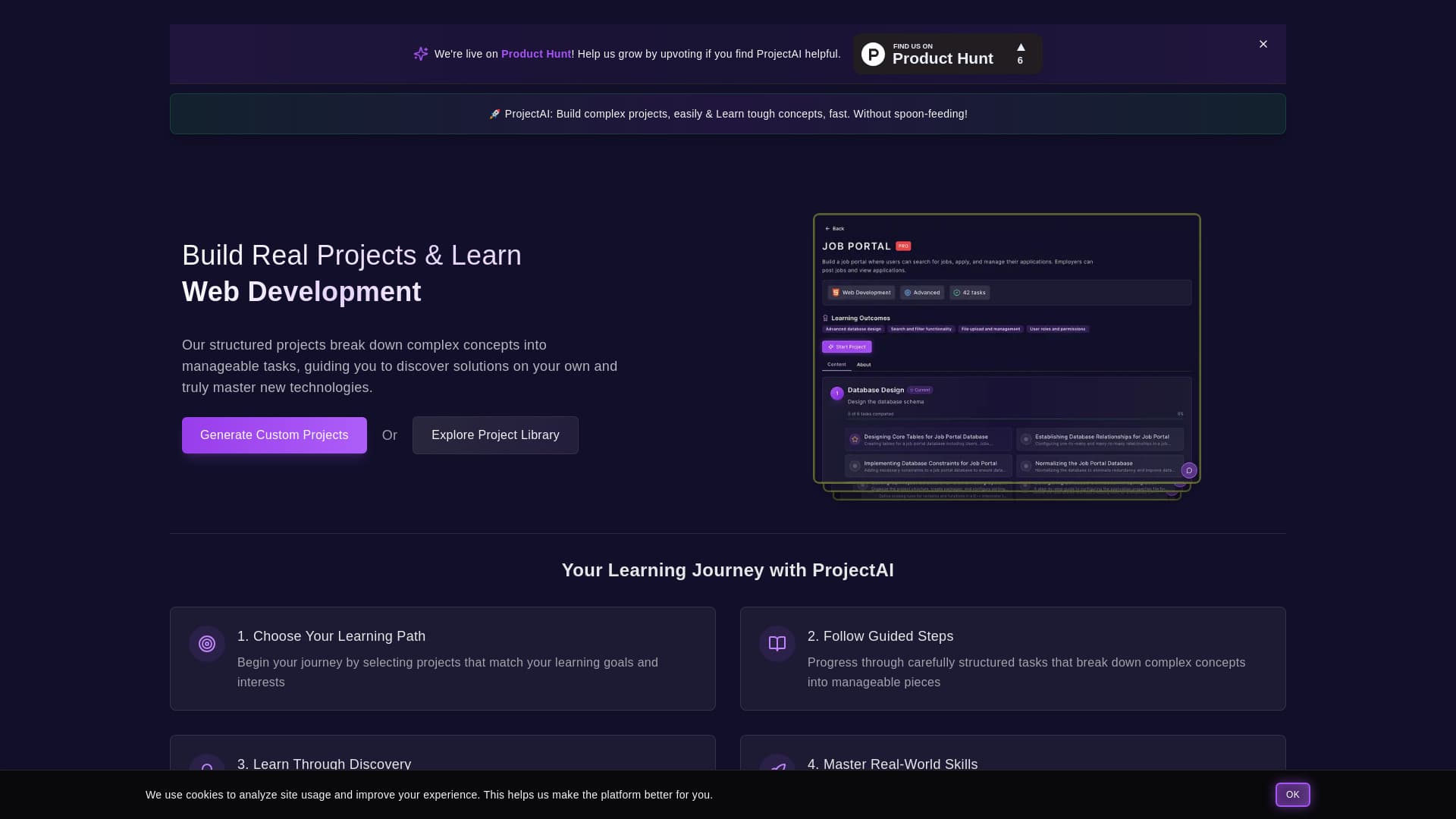
Task: Click the Product Hunt P logo badge
Action: (x=875, y=54)
